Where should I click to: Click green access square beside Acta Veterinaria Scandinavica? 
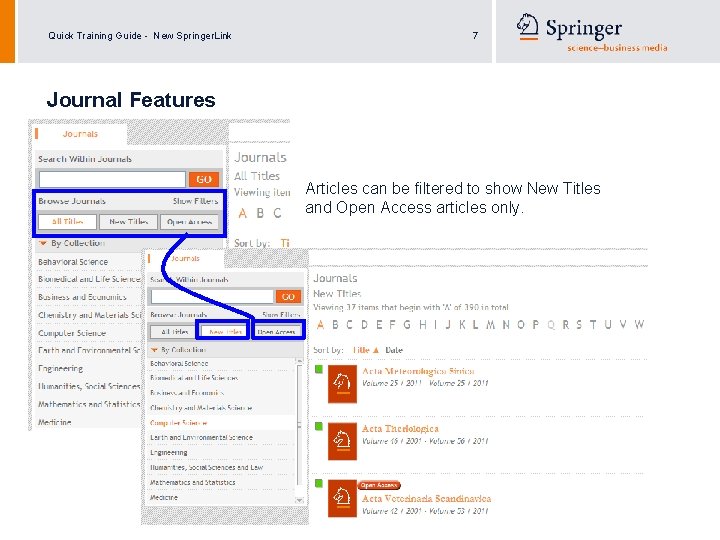coord(319,483)
